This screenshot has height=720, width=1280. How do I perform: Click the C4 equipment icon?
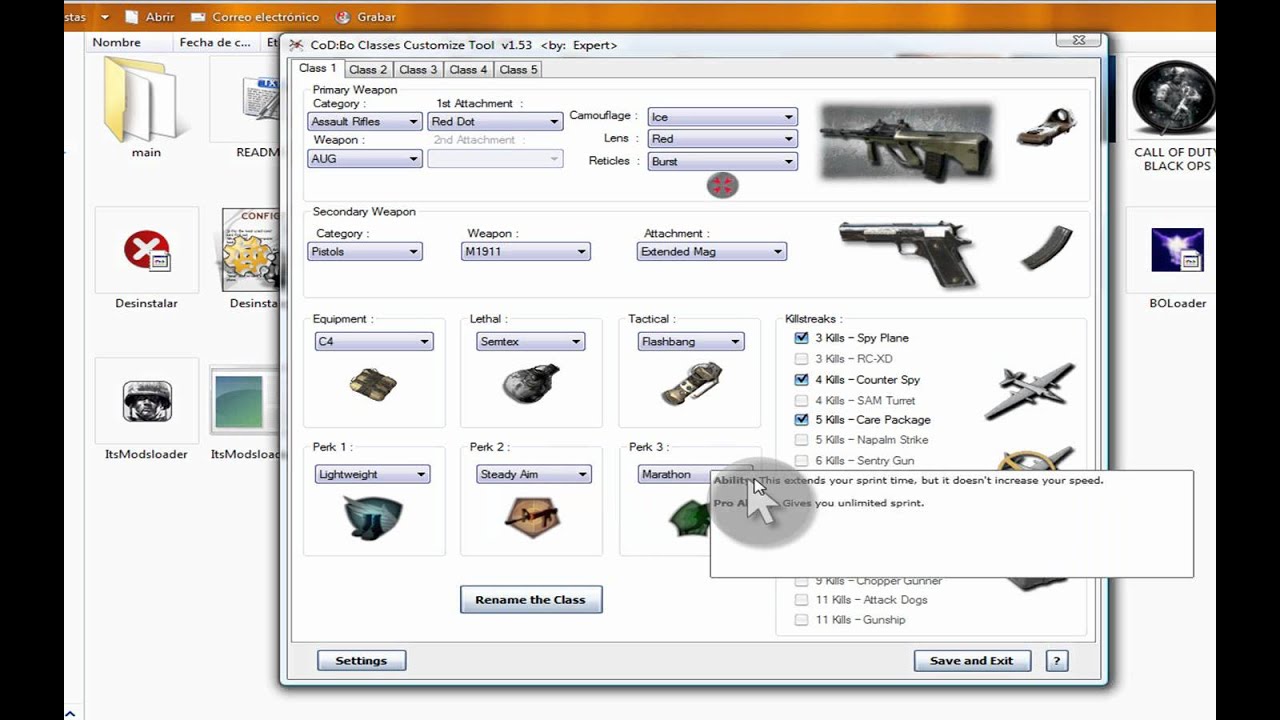(x=373, y=384)
